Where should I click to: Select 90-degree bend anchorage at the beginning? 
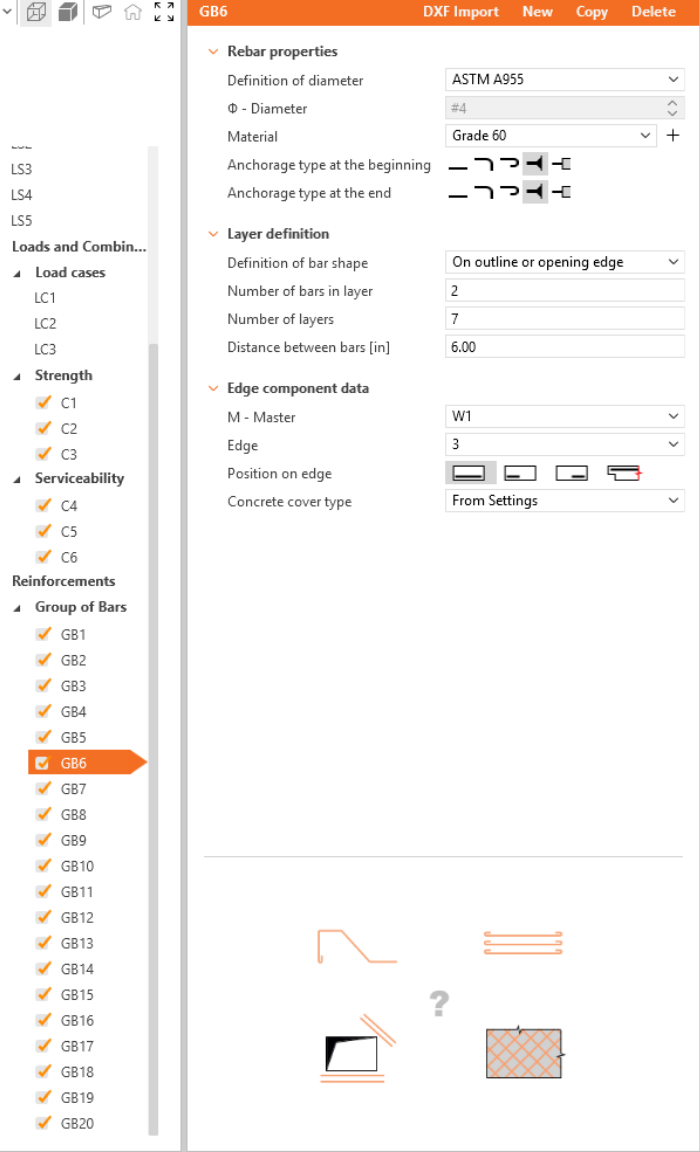pyautogui.click(x=484, y=165)
